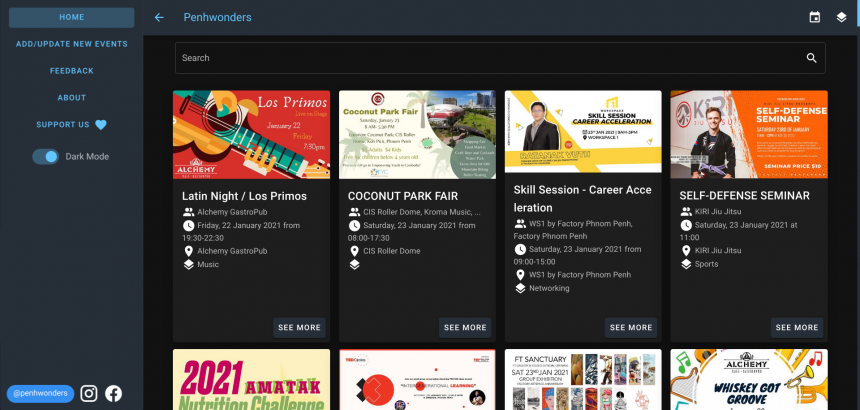Screen dimensions: 860x410
Task: Open 2021 Amatak Nutrition Challenge poster
Action: (252, 380)
